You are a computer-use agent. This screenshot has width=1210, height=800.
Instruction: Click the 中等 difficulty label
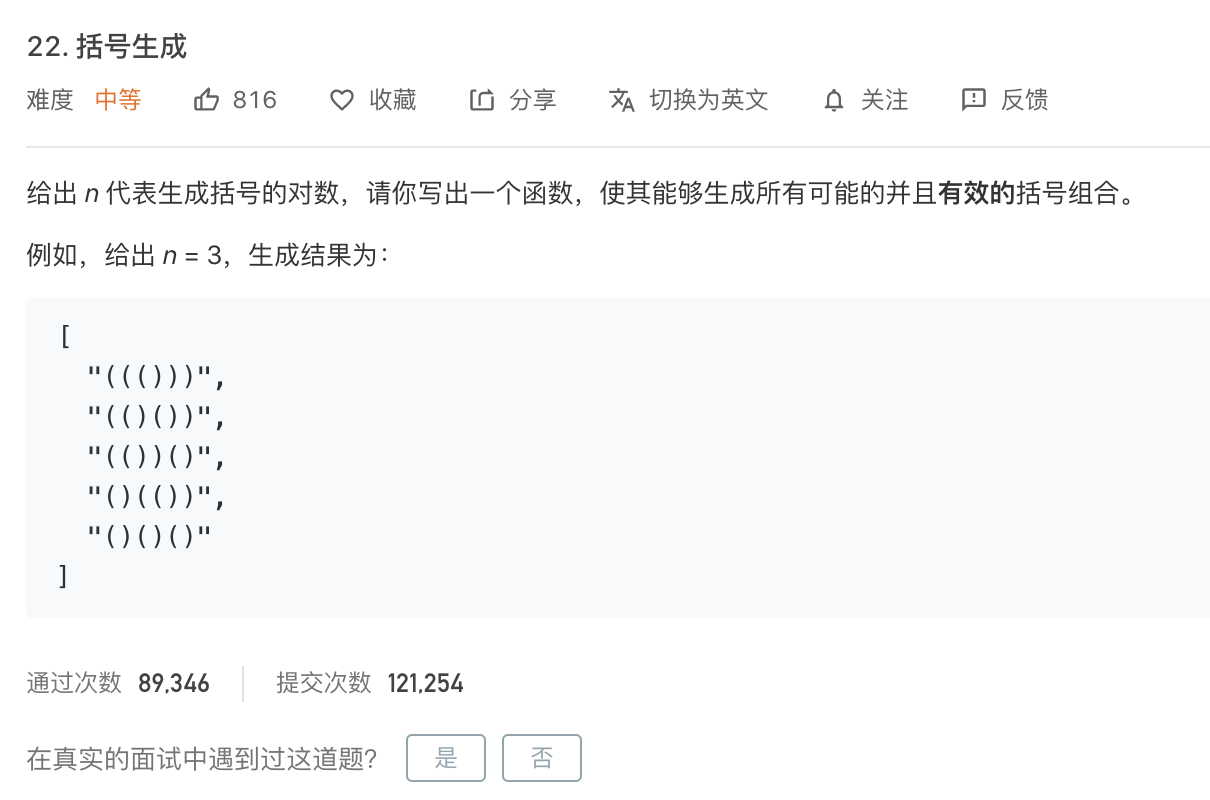(x=118, y=100)
